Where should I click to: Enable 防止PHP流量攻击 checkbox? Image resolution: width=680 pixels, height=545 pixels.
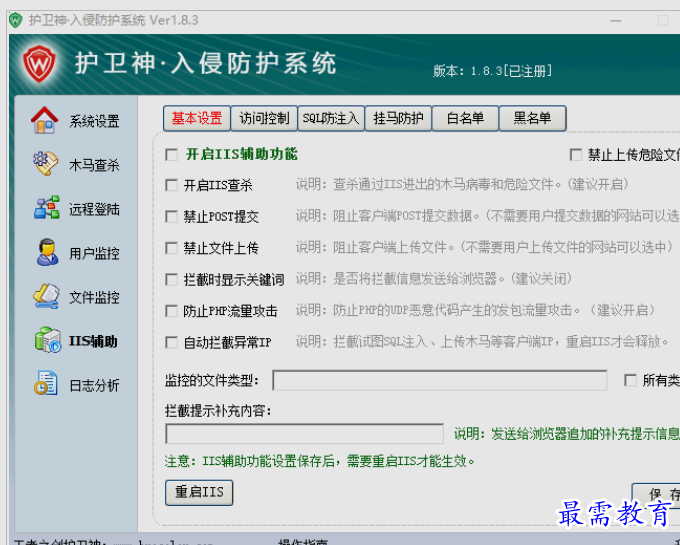172,311
